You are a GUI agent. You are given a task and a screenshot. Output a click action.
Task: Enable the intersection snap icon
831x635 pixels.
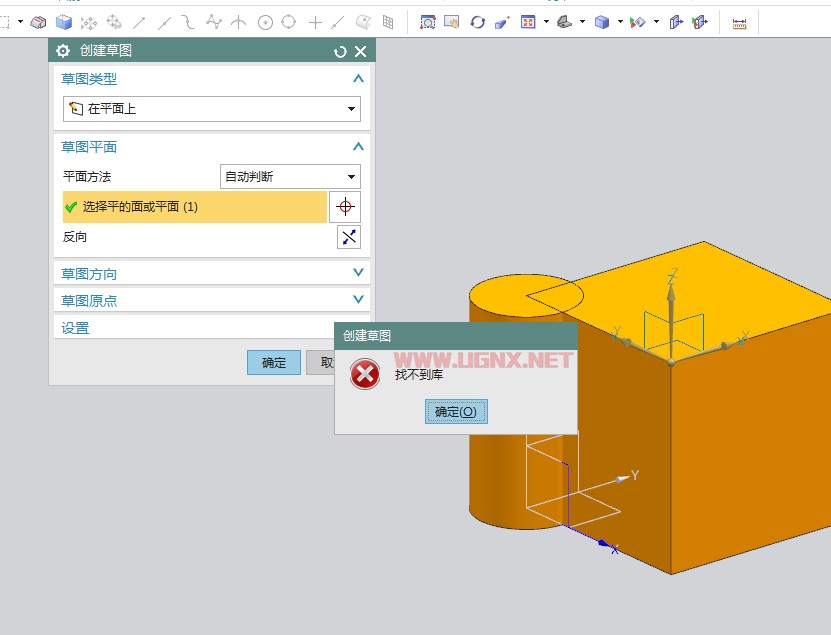click(239, 22)
